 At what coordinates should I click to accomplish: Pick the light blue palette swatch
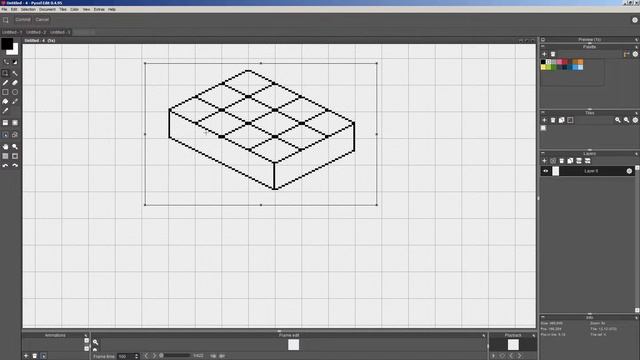point(580,67)
